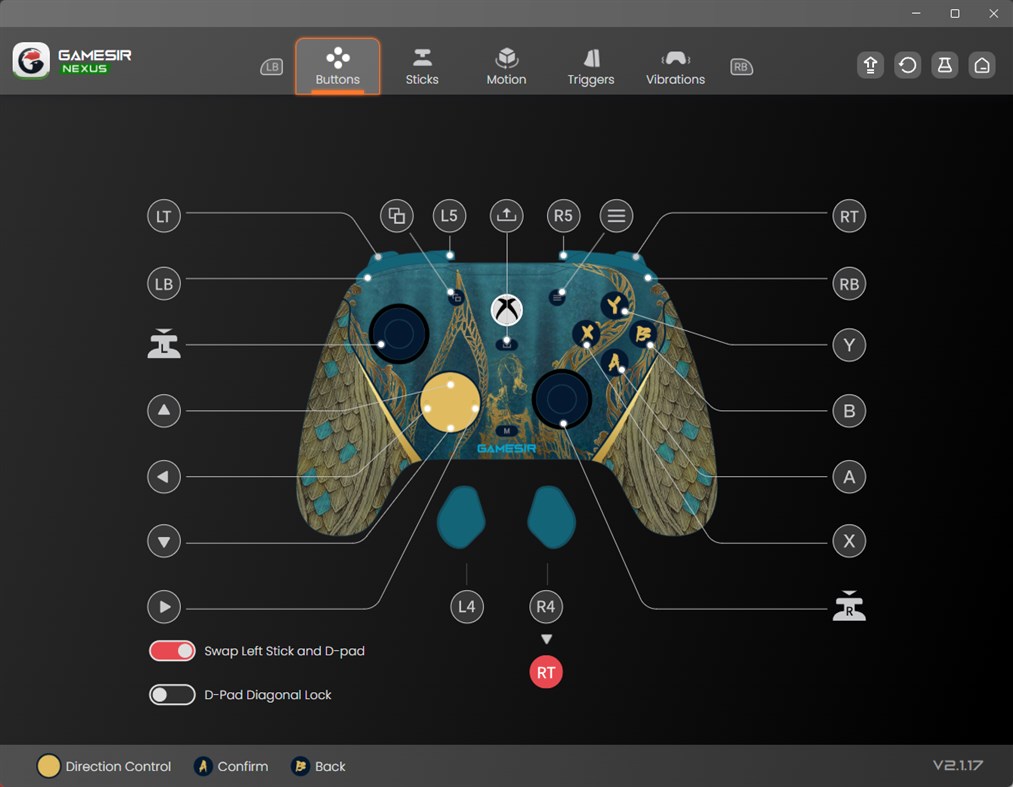Select the R4 paddle mapping button
The height and width of the screenshot is (787, 1013).
click(x=546, y=606)
